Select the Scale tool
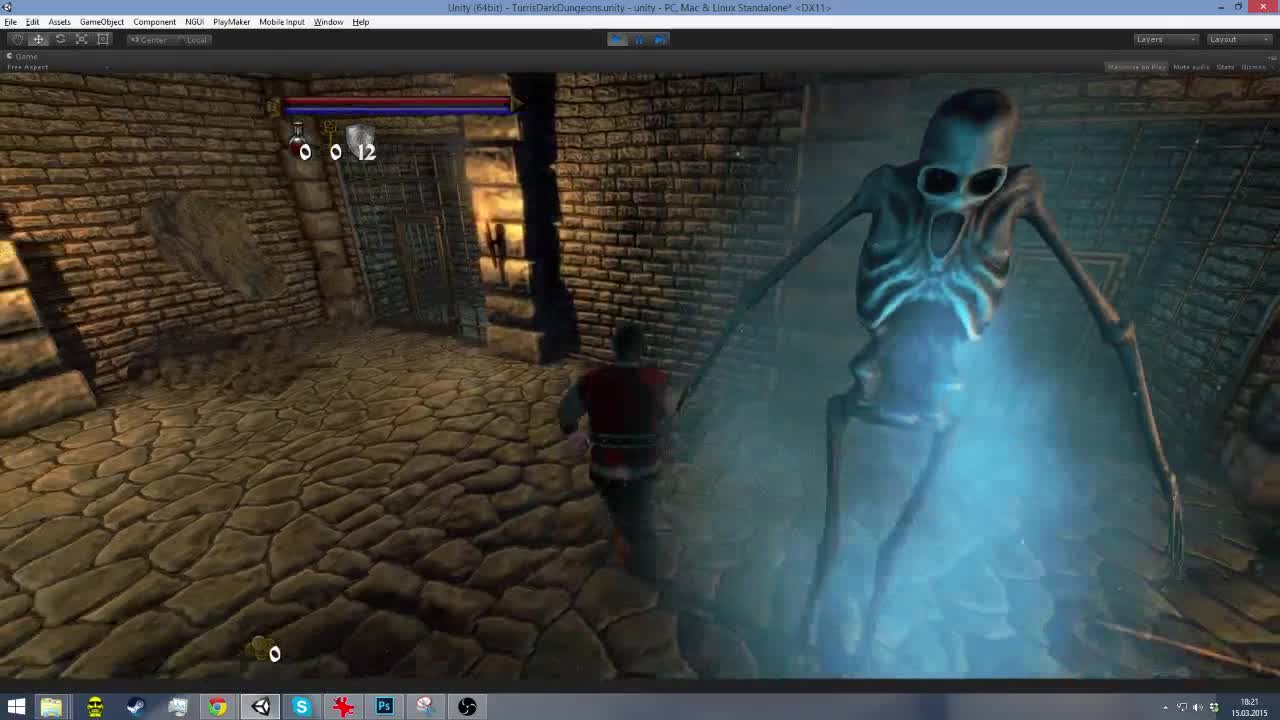 [x=81, y=39]
